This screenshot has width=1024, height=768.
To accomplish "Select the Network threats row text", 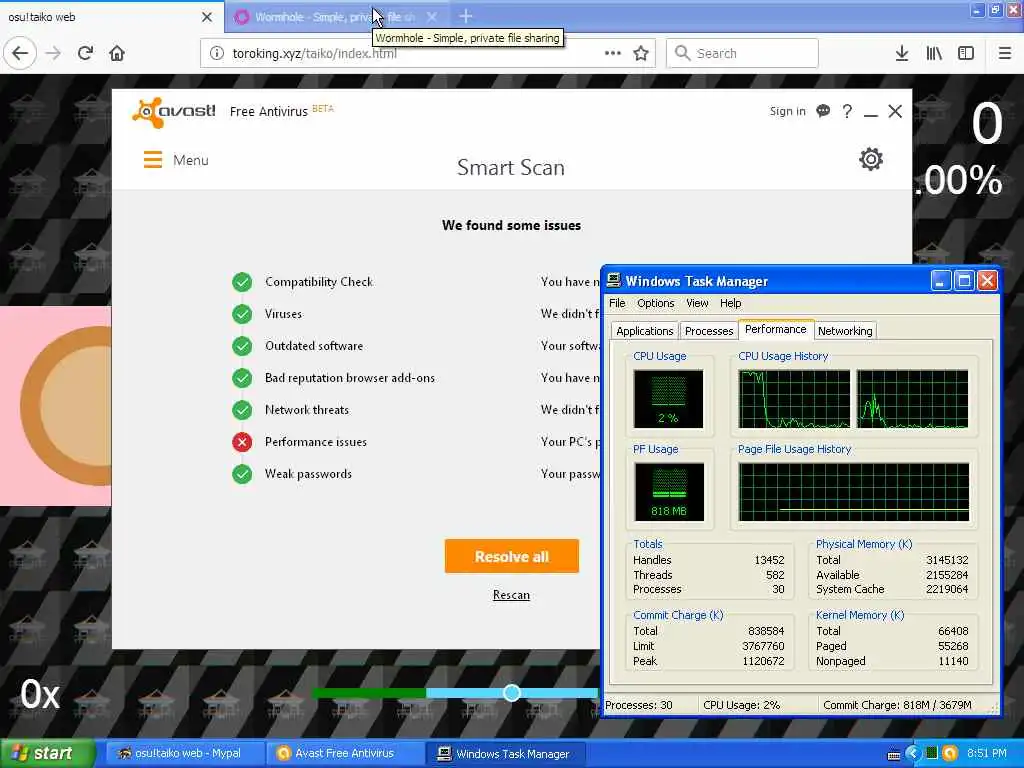I will pyautogui.click(x=307, y=410).
